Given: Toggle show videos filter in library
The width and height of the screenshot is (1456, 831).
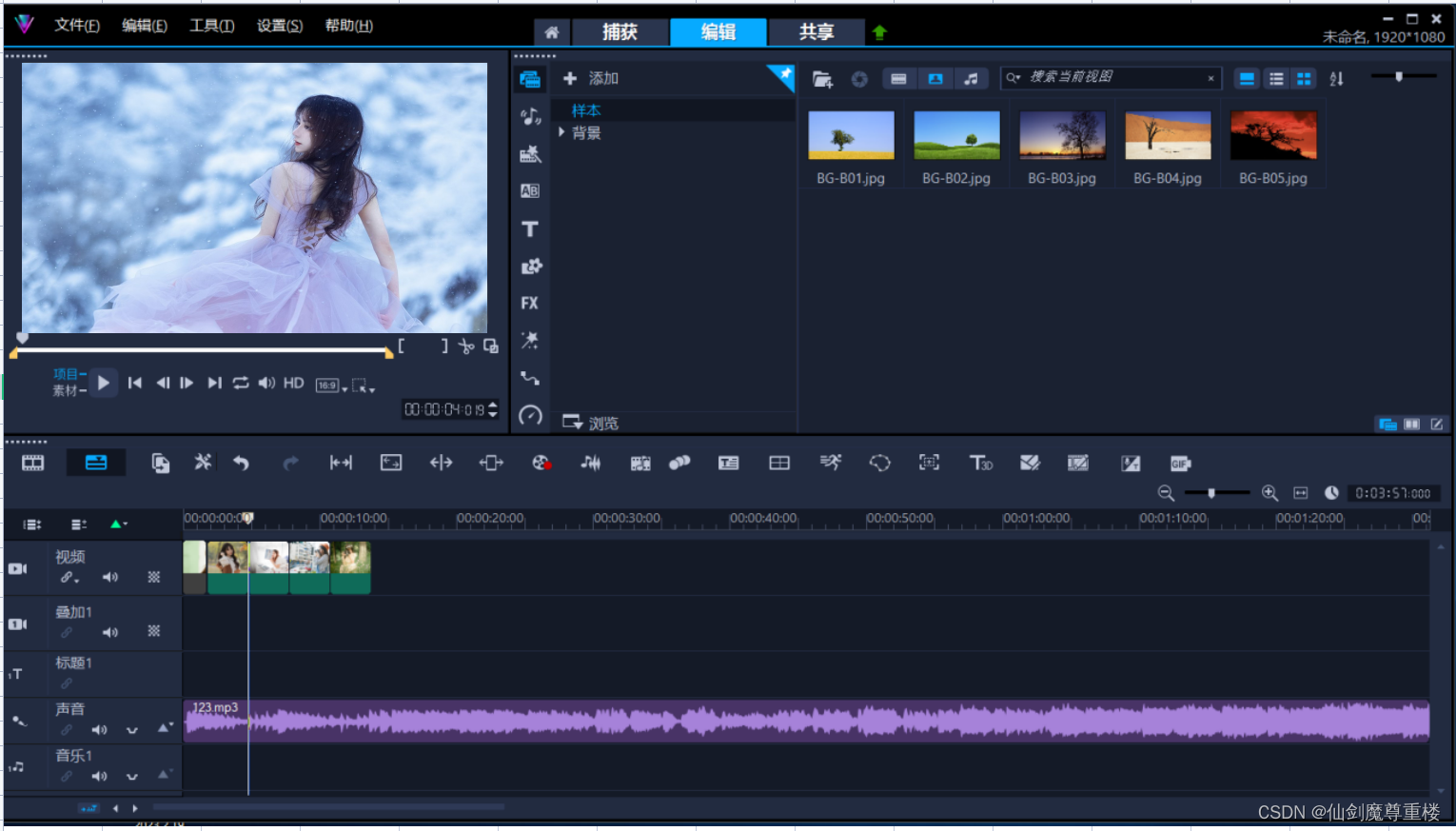Looking at the screenshot, I should click(898, 79).
